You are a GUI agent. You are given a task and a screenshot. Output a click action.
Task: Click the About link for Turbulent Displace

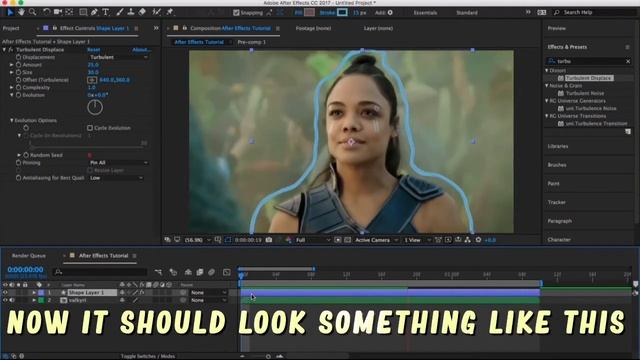(x=141, y=50)
